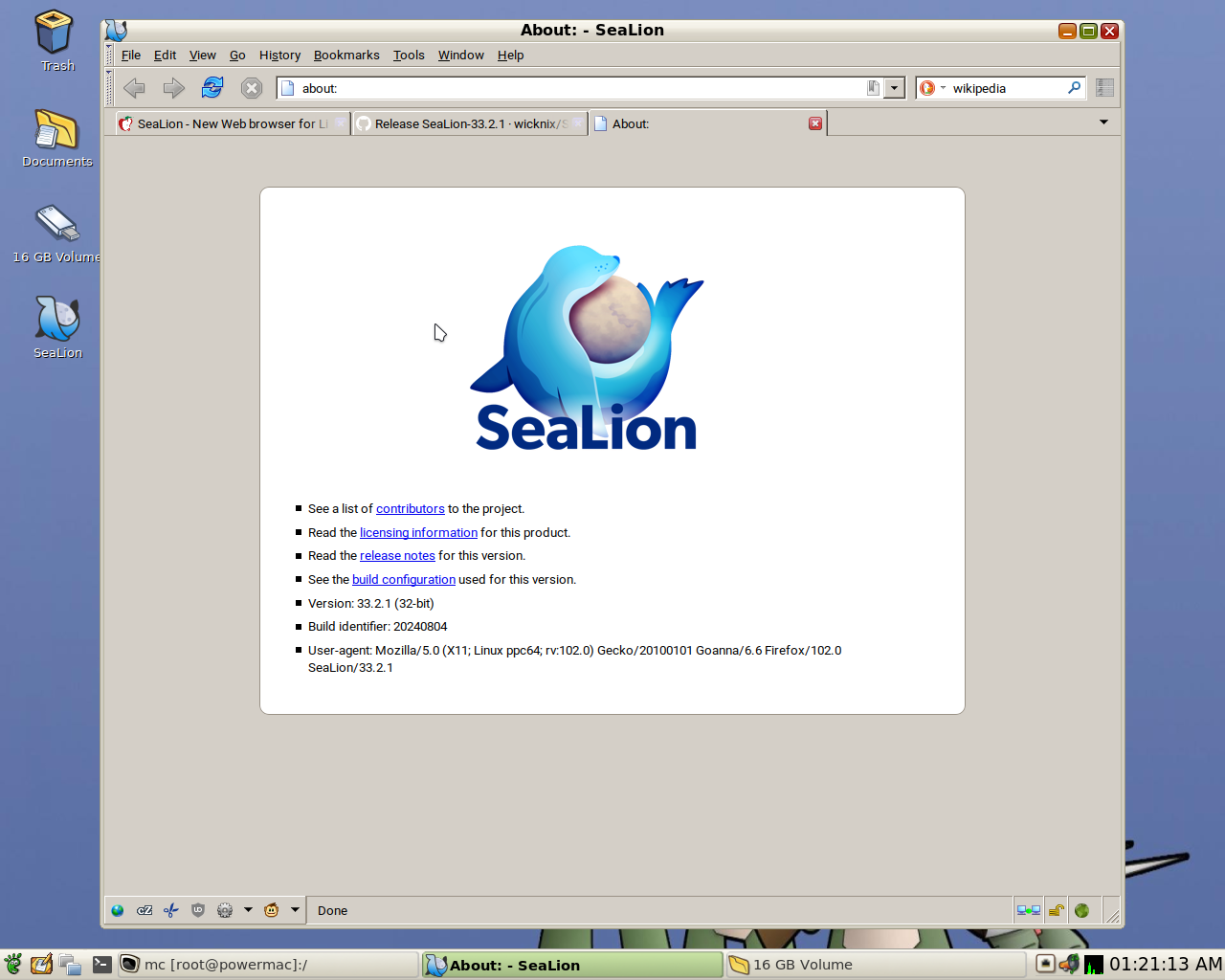Screen dimensions: 1225x980
Task: Expand the URL bar history dropdown
Action: (893, 87)
